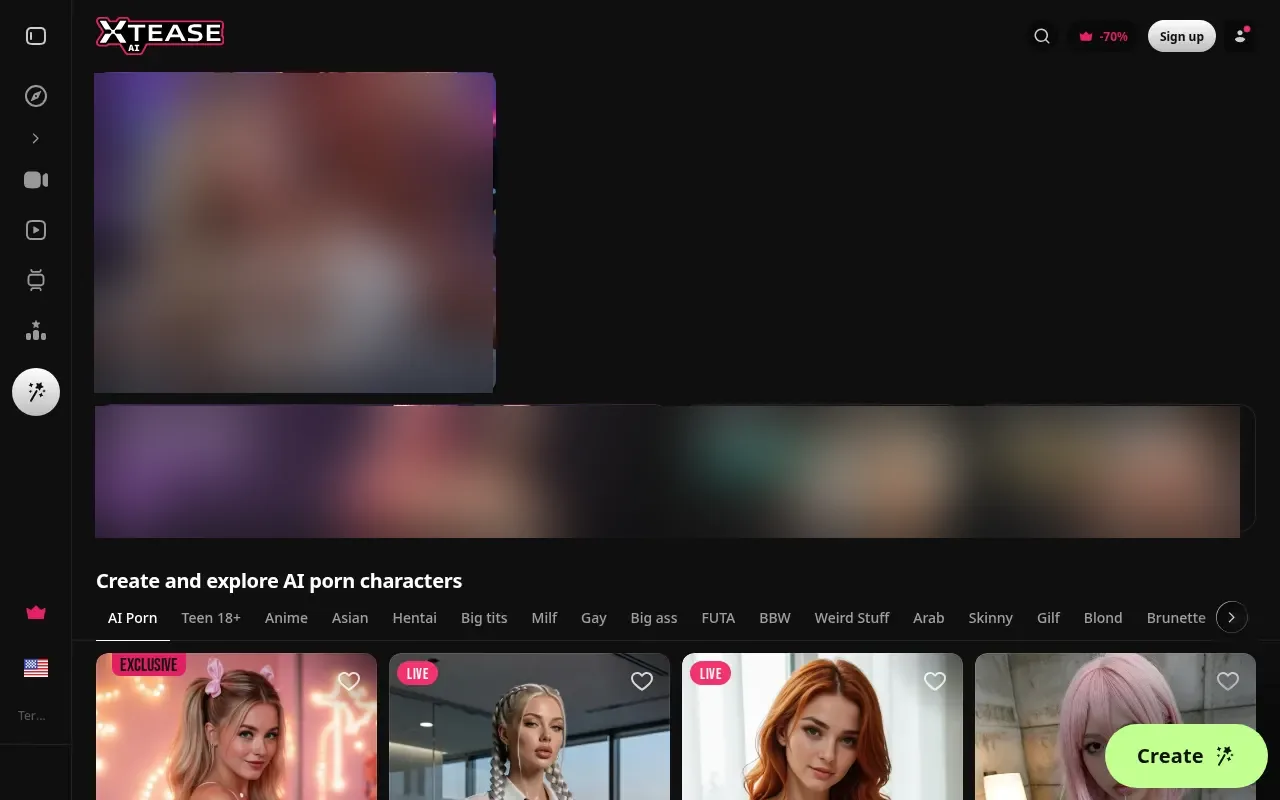Screen dimensions: 1280x800
Task: Change language via the US flag icon
Action: [36, 668]
